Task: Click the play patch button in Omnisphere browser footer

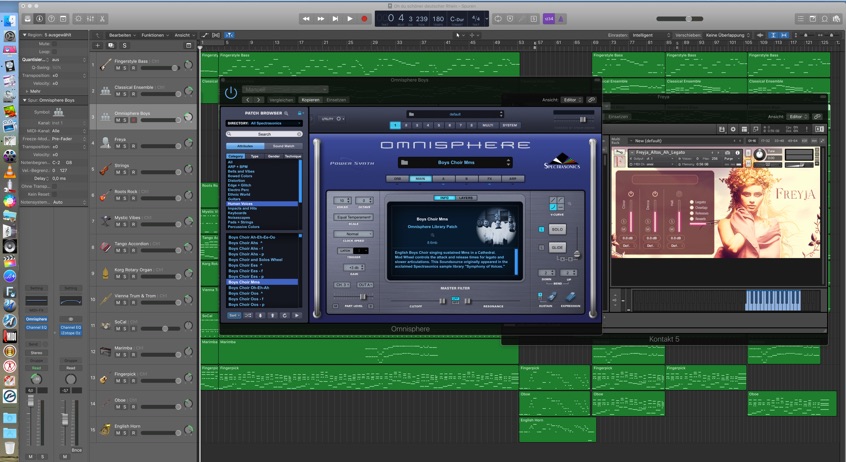Action: [297, 315]
